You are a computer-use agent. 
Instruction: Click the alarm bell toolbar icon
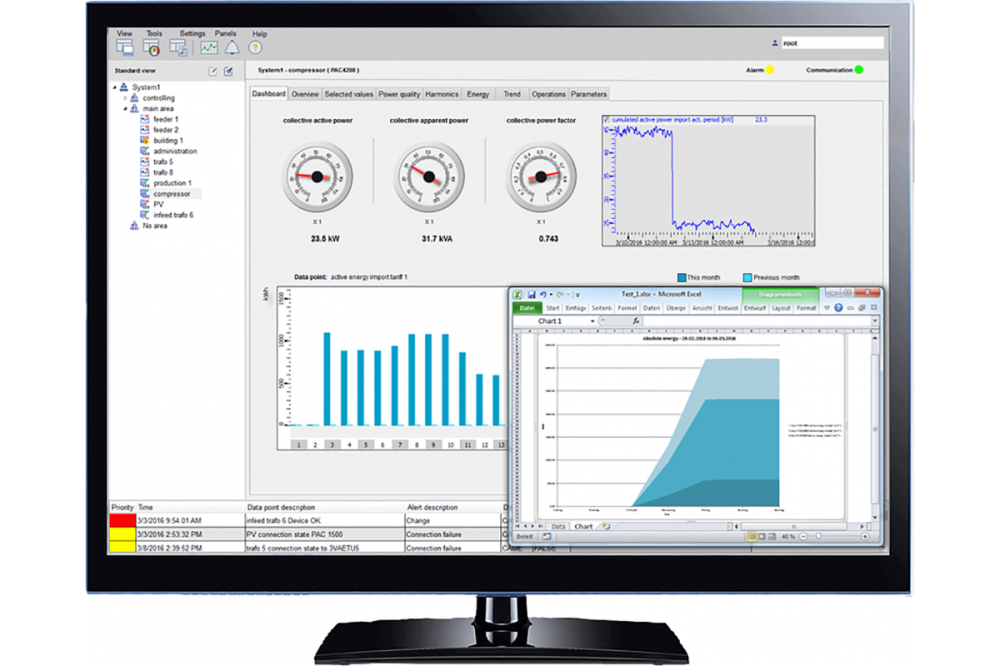(x=232, y=47)
